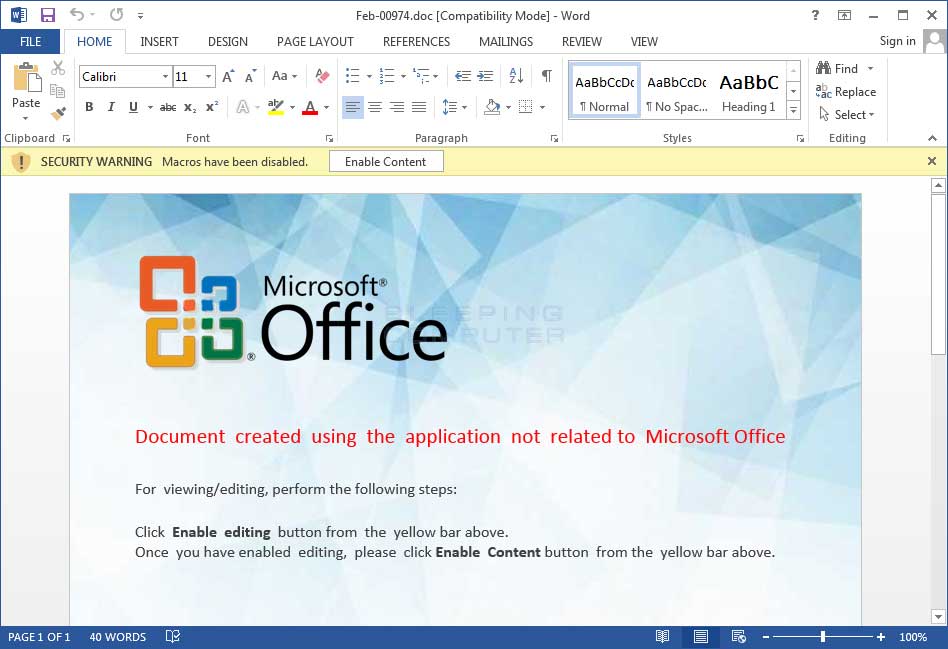Expand the Styles gallery More arrow
This screenshot has width=948, height=649.
click(793, 110)
